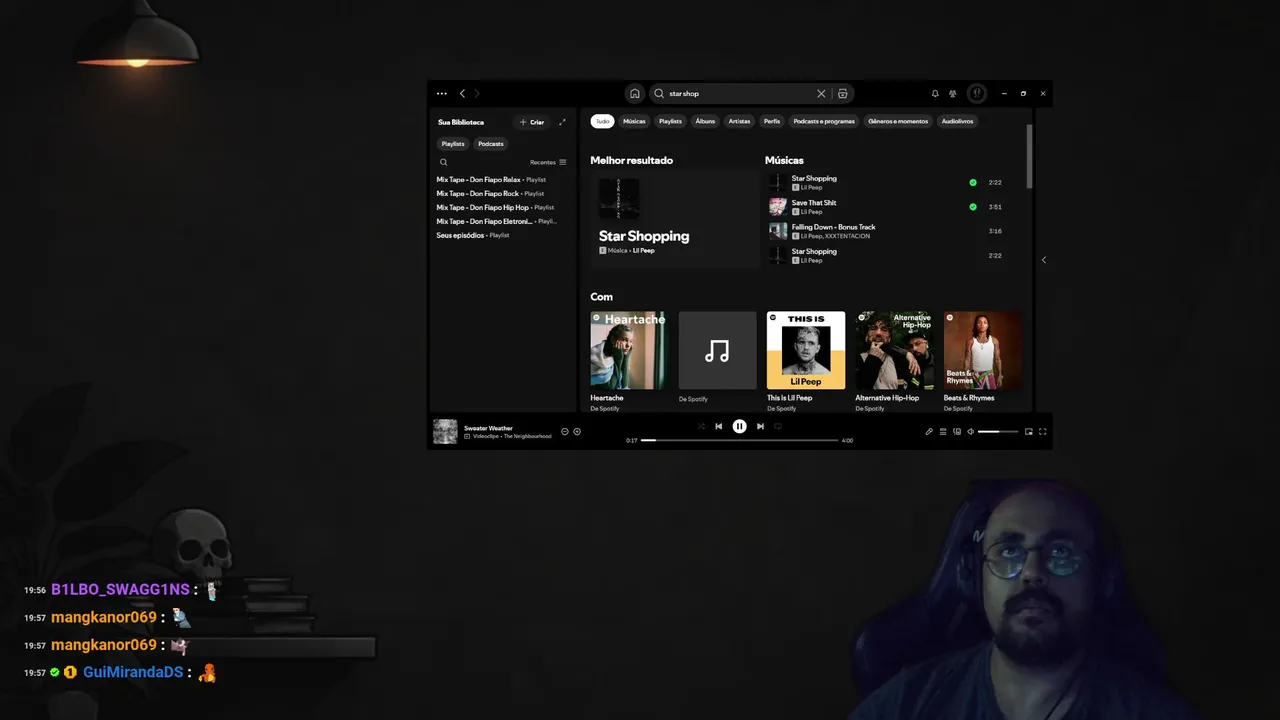Select the Audiolivros filter chip

click(x=957, y=121)
